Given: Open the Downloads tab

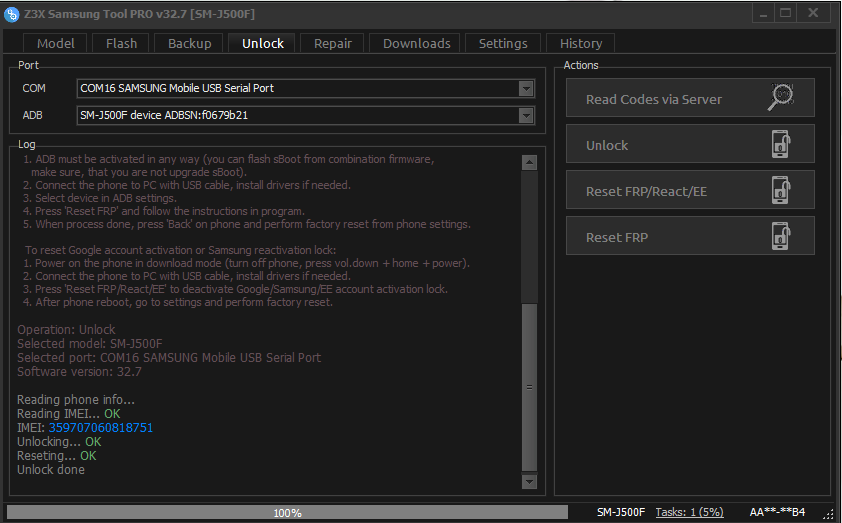Looking at the screenshot, I should [x=417, y=43].
